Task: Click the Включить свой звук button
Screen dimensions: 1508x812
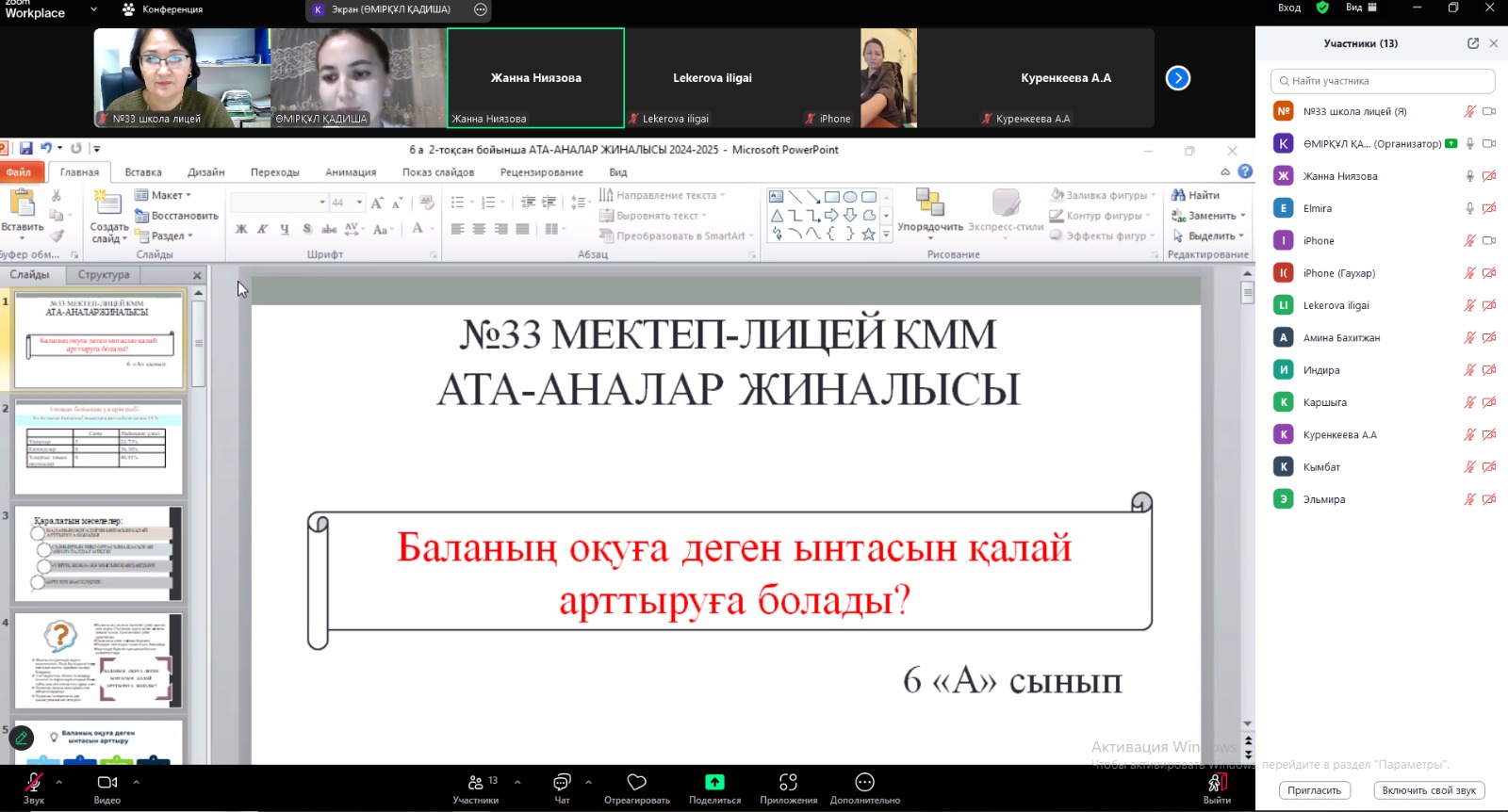Action: [x=1429, y=790]
